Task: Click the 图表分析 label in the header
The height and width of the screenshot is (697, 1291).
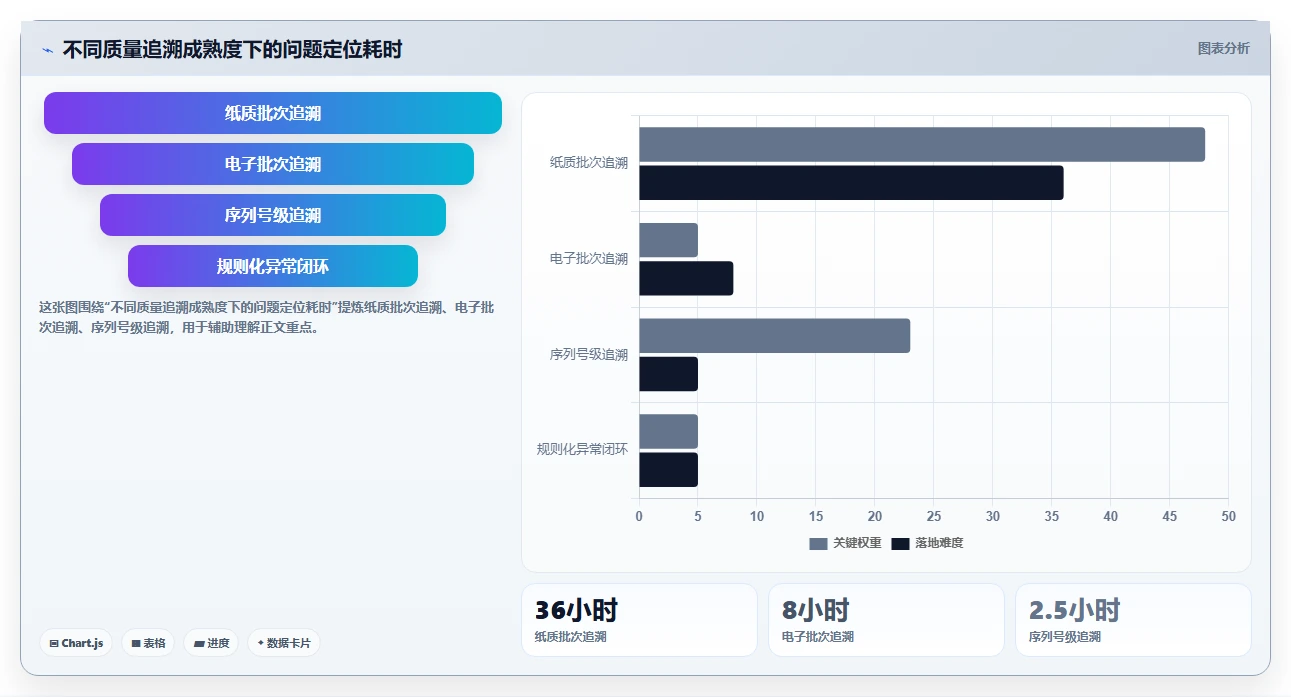Action: coord(1223,48)
